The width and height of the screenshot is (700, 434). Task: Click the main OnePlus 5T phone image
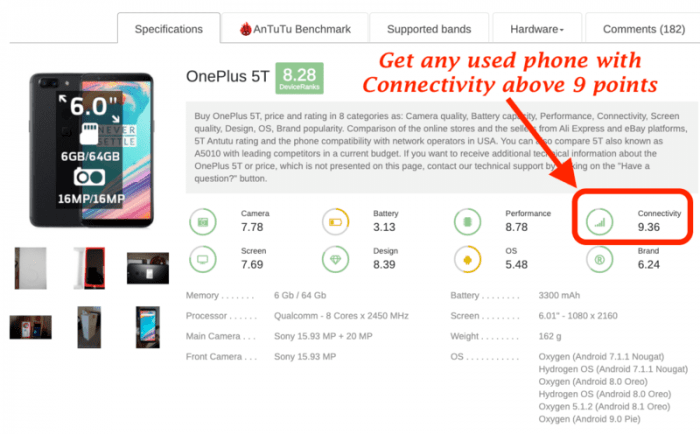(x=92, y=150)
